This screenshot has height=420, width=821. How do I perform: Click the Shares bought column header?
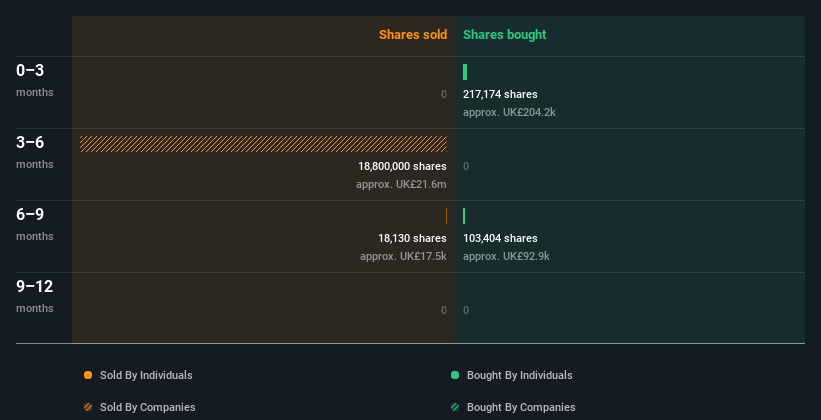point(505,35)
